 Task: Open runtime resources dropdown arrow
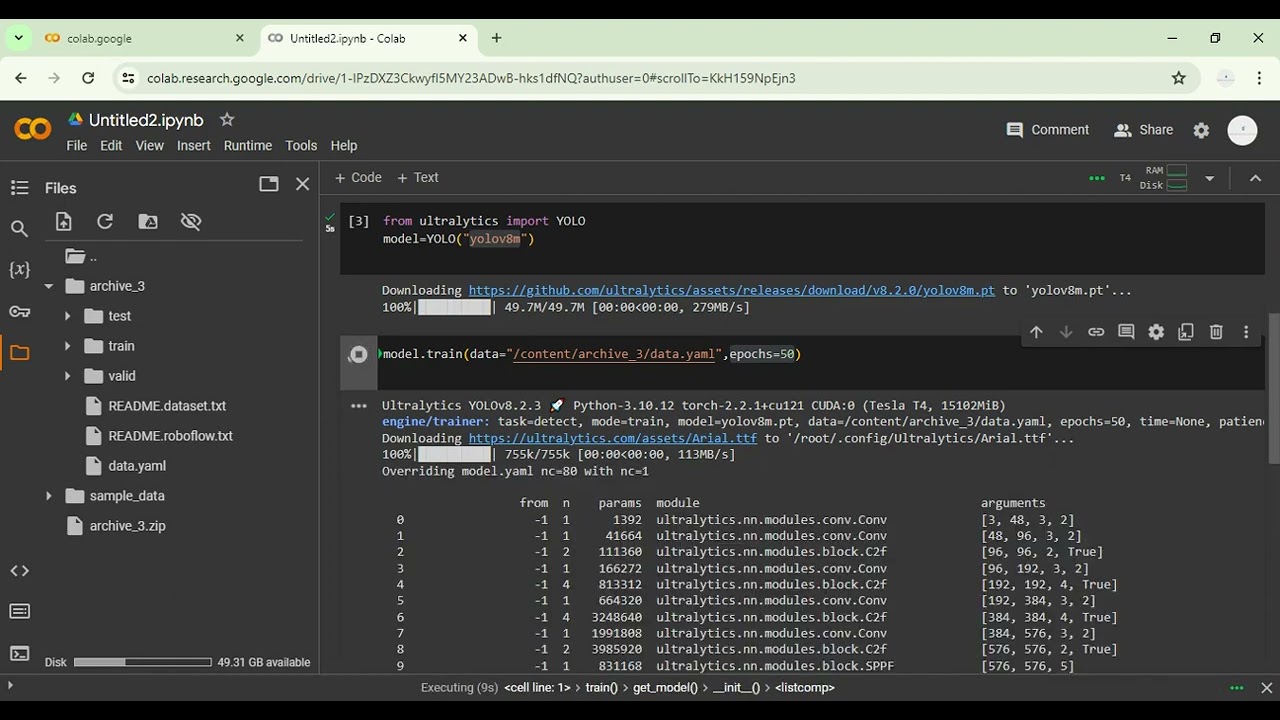tap(1209, 178)
